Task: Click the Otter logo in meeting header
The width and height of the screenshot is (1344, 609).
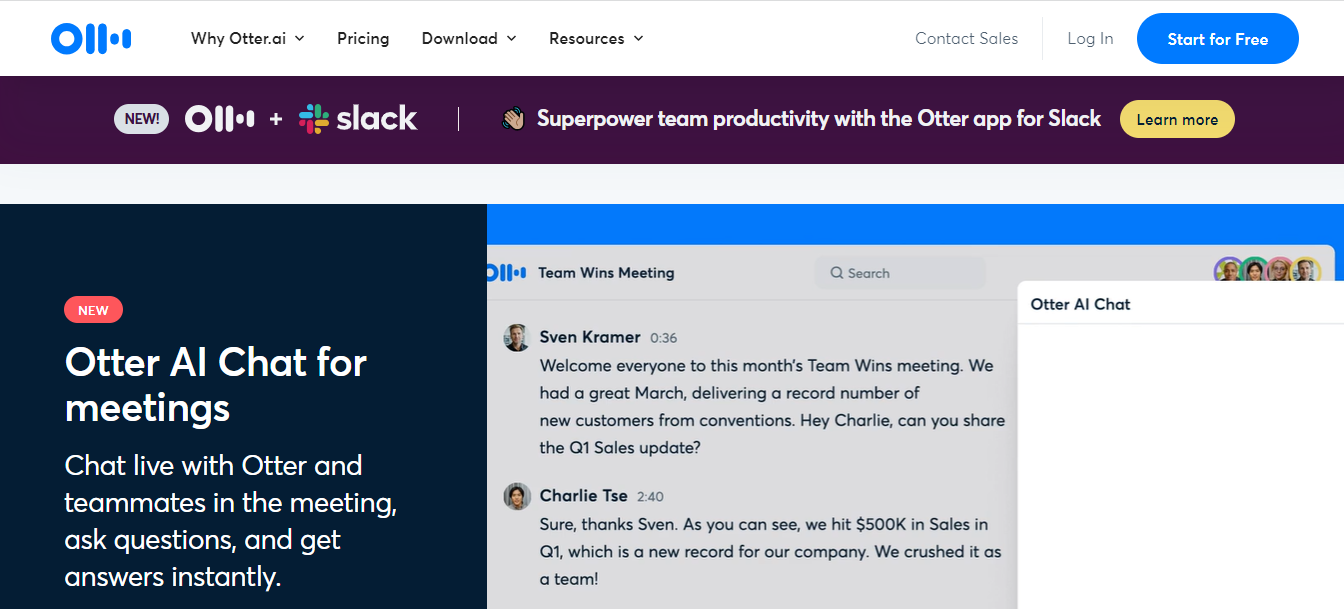Action: [x=506, y=272]
